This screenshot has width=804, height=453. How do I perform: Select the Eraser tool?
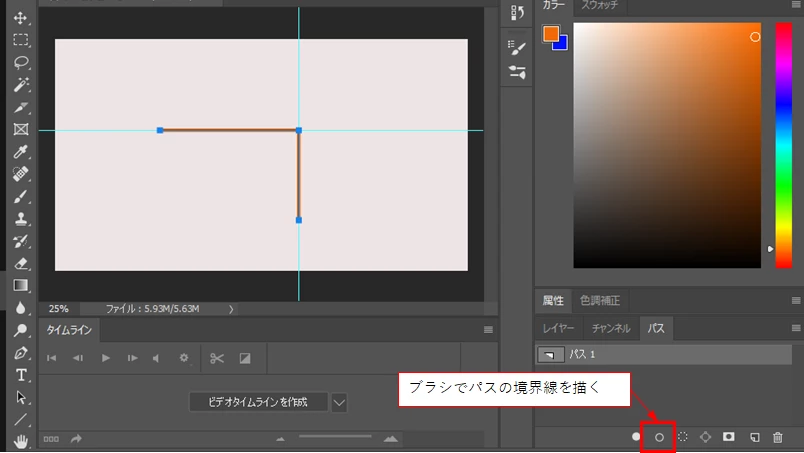[x=21, y=263]
